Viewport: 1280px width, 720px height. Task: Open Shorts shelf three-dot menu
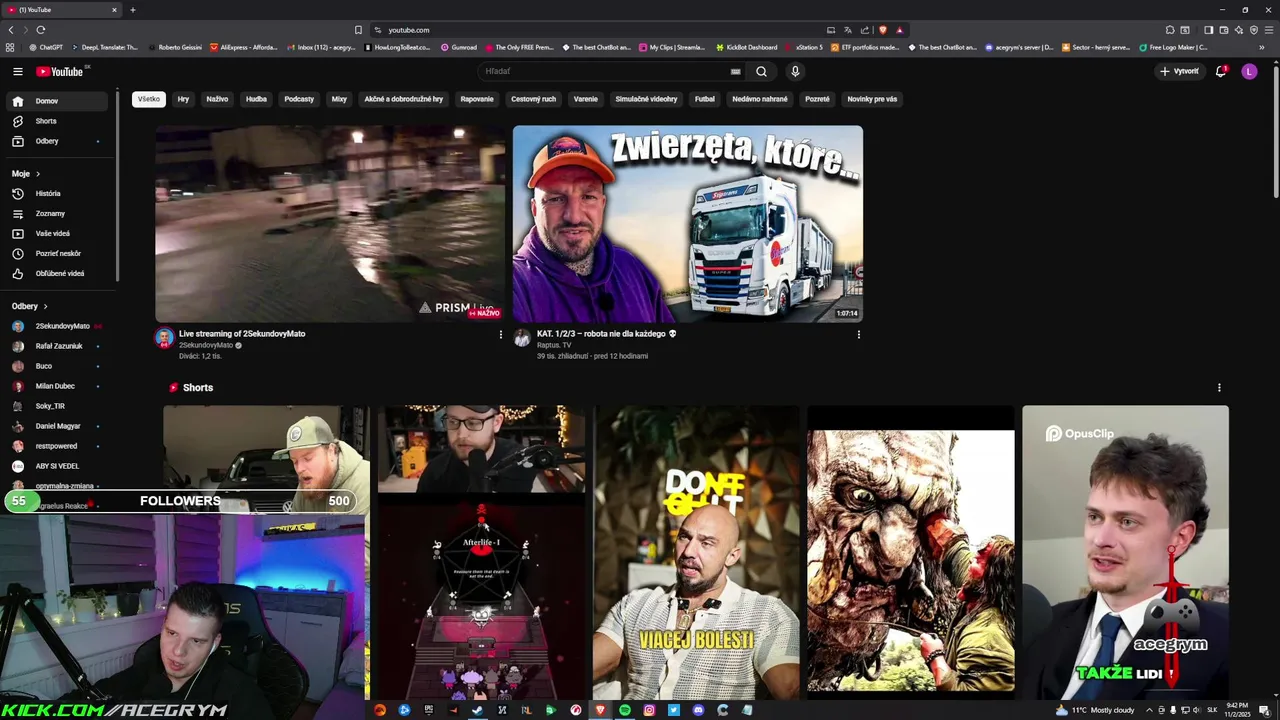pos(1219,387)
